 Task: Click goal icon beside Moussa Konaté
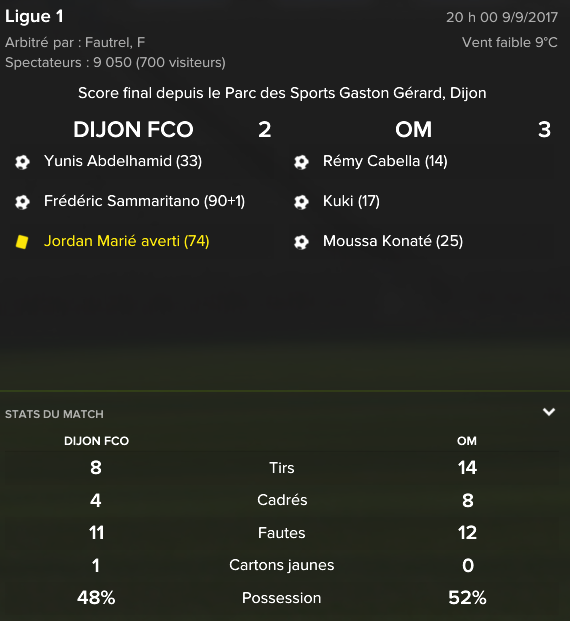click(x=301, y=242)
